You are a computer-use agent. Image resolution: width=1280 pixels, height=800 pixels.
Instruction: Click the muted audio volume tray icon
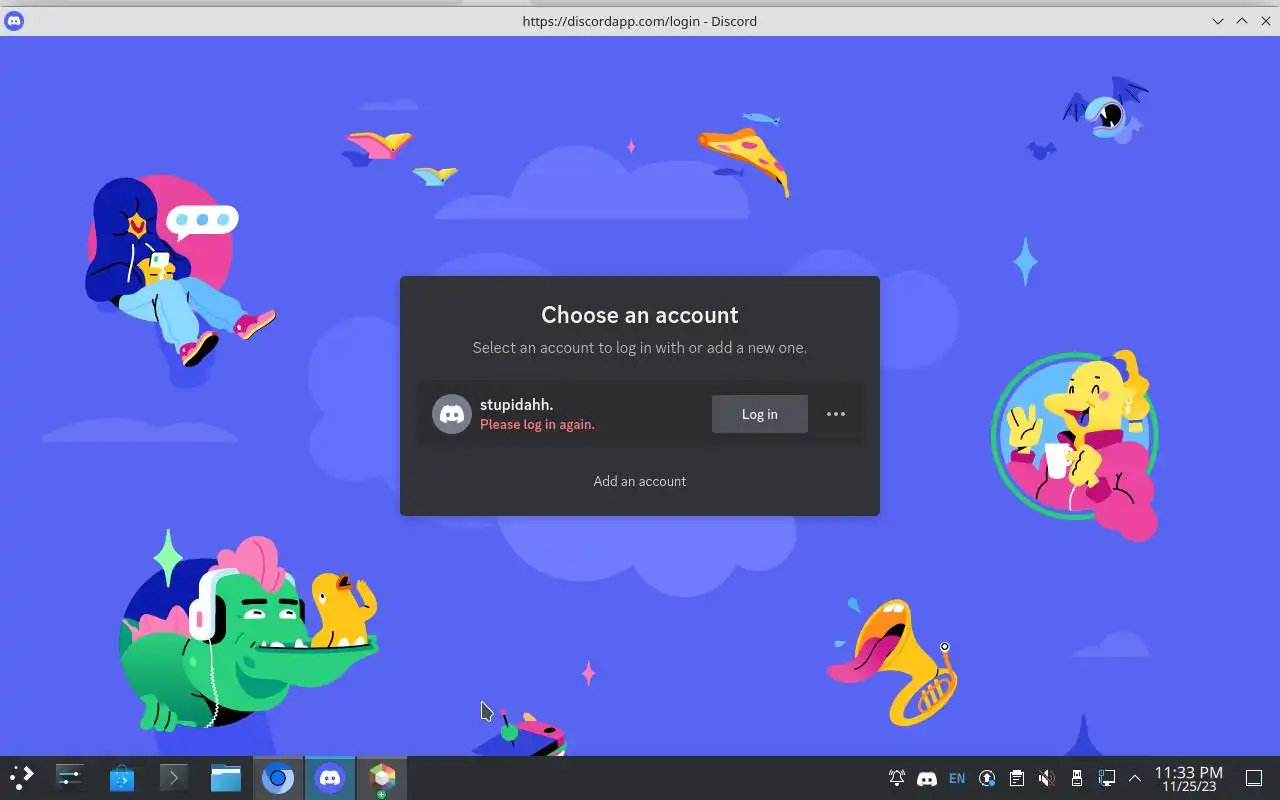pyautogui.click(x=1046, y=778)
